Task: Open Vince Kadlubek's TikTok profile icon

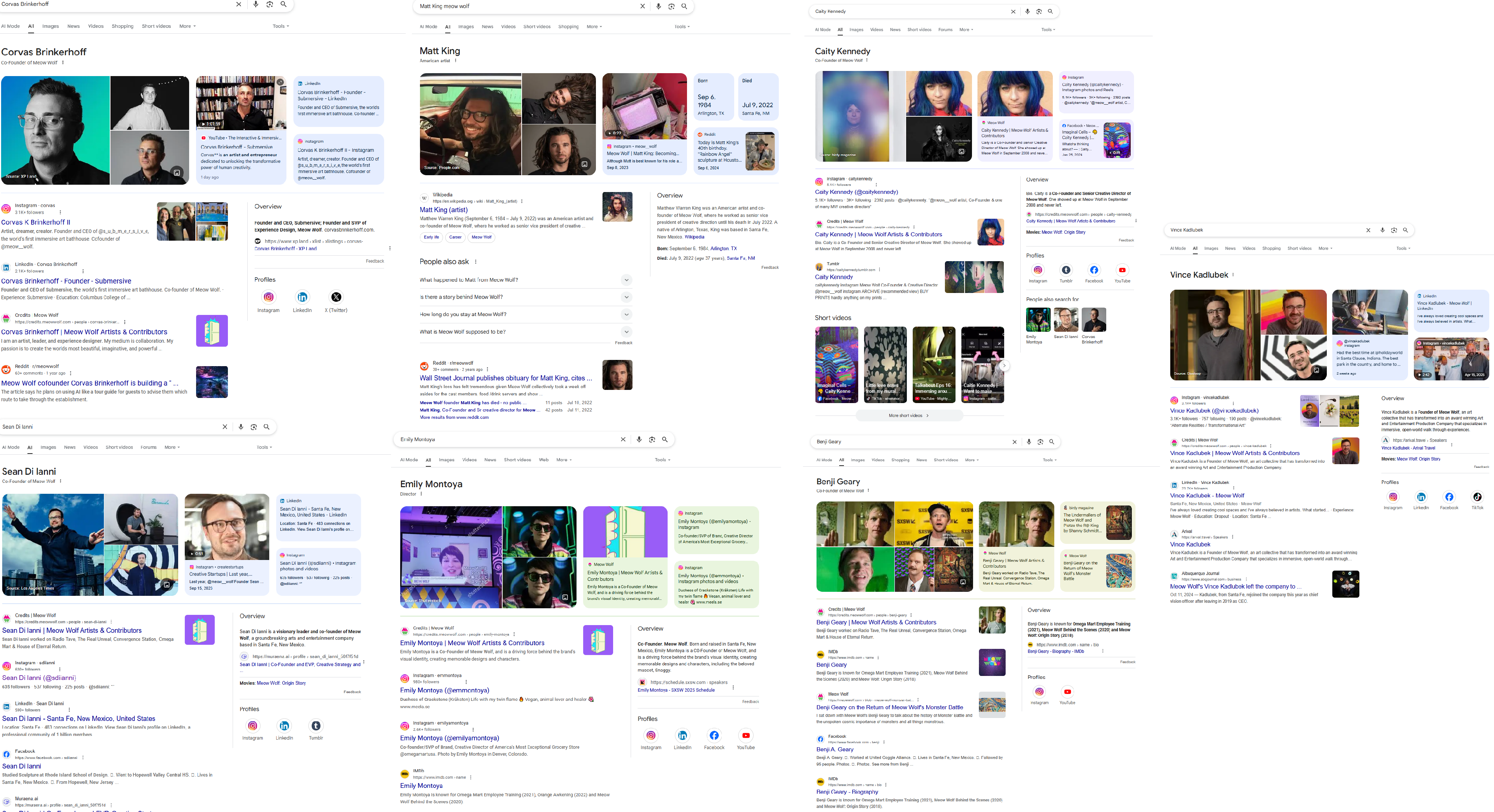Action: click(x=1477, y=496)
